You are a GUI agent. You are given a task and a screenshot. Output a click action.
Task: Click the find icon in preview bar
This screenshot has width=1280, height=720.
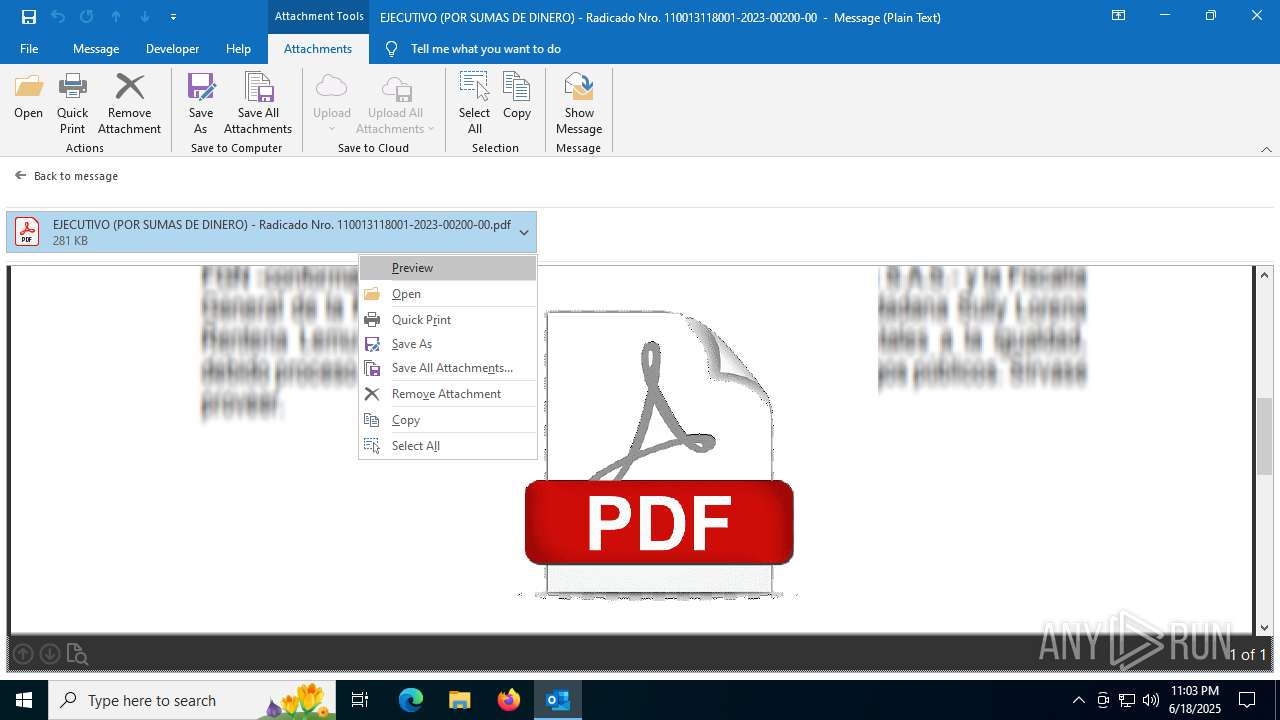click(78, 654)
